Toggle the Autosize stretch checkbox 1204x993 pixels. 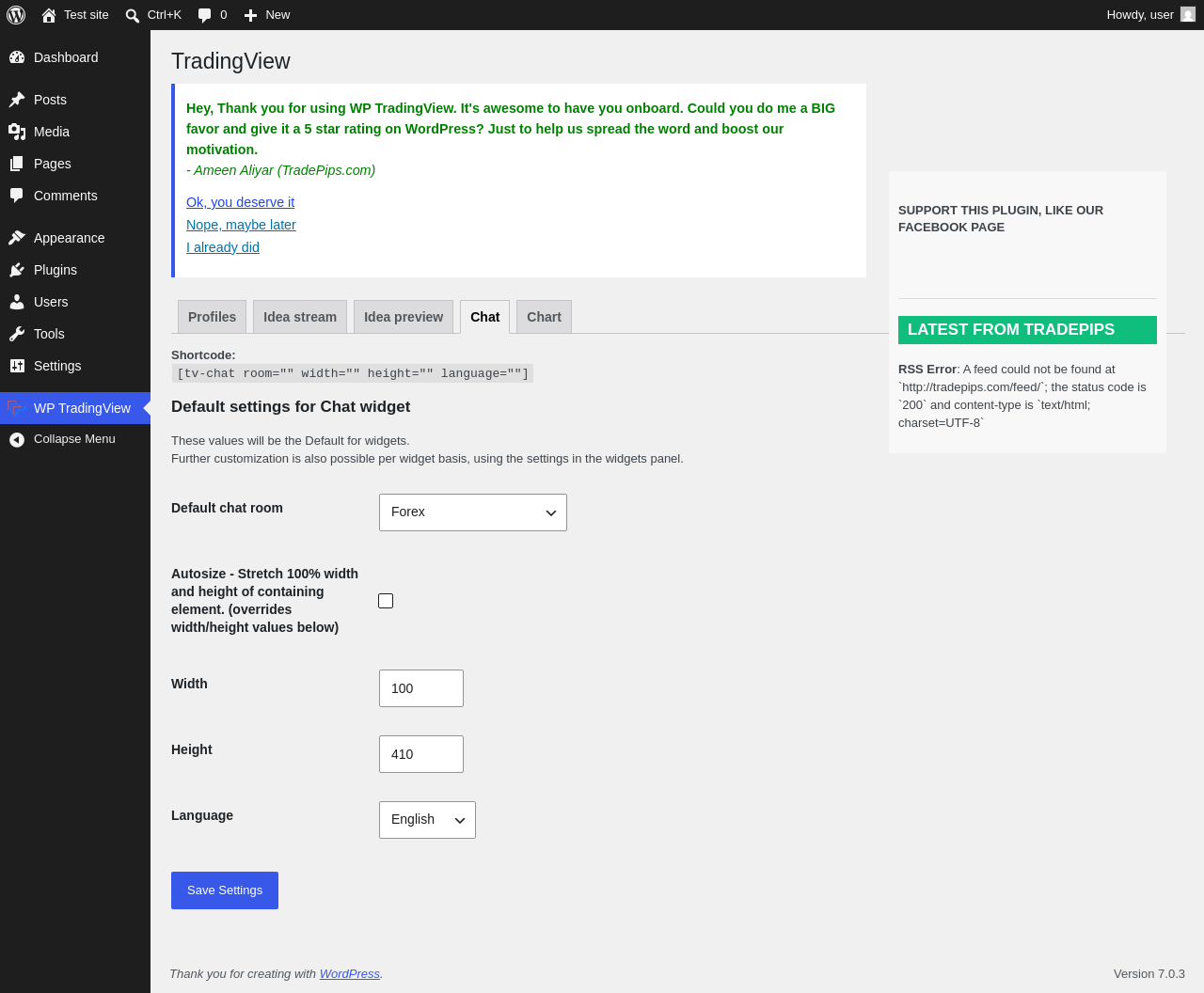[386, 601]
